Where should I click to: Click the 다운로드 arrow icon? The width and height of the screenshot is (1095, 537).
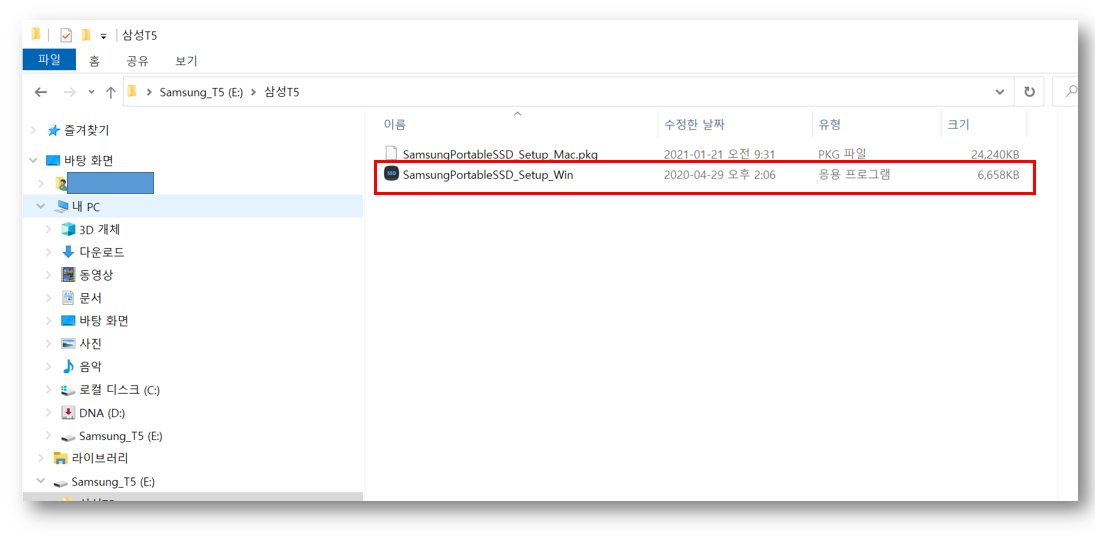pyautogui.click(x=68, y=252)
